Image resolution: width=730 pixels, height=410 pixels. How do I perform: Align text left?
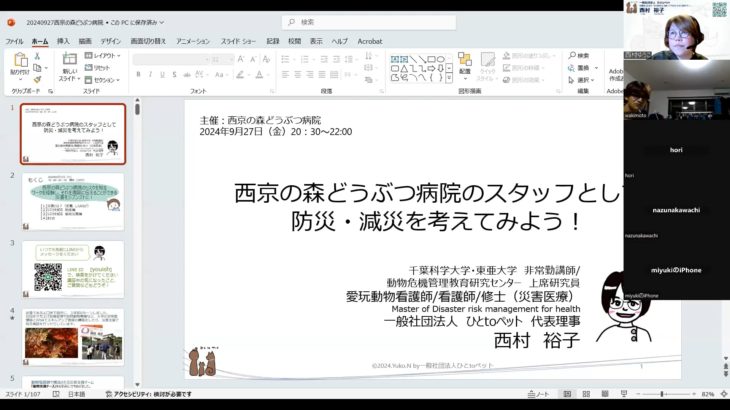(x=285, y=74)
